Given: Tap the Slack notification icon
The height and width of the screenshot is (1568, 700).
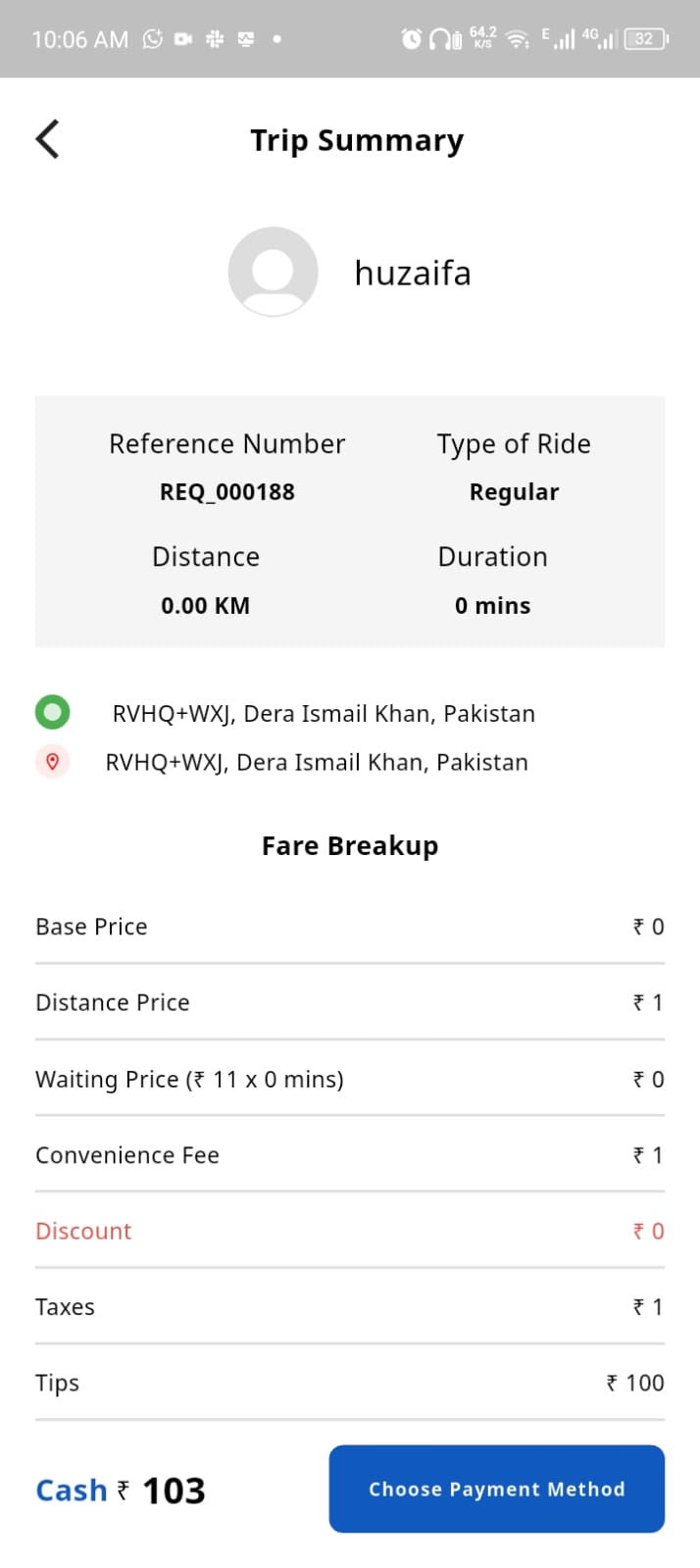Looking at the screenshot, I should (215, 39).
